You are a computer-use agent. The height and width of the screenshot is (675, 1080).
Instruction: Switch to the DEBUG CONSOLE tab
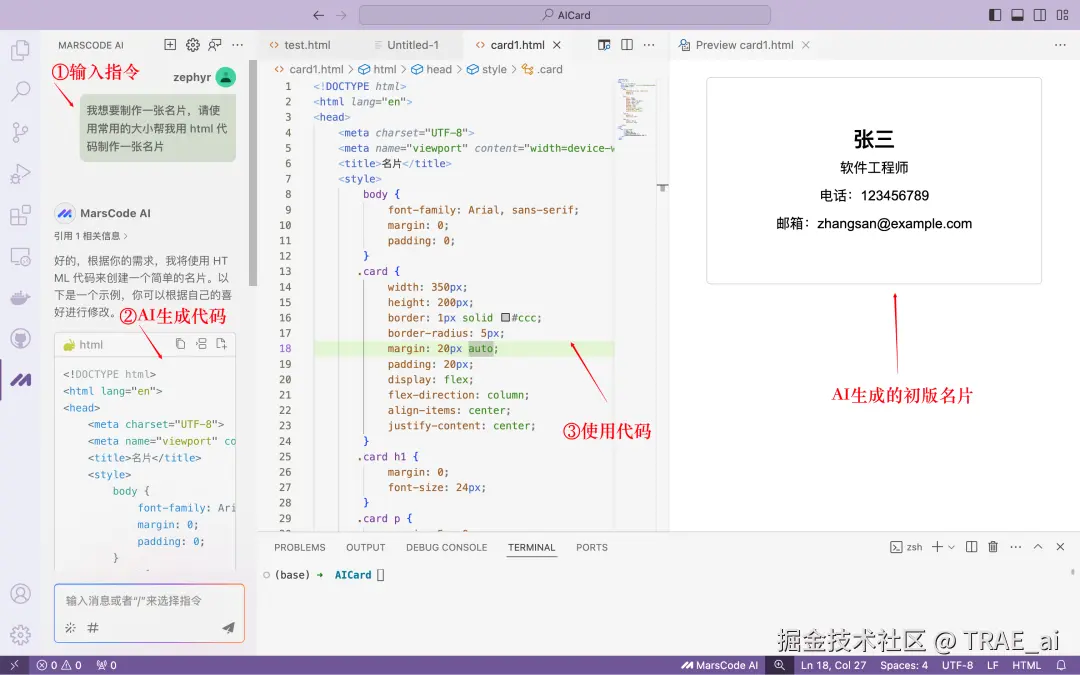tap(446, 548)
